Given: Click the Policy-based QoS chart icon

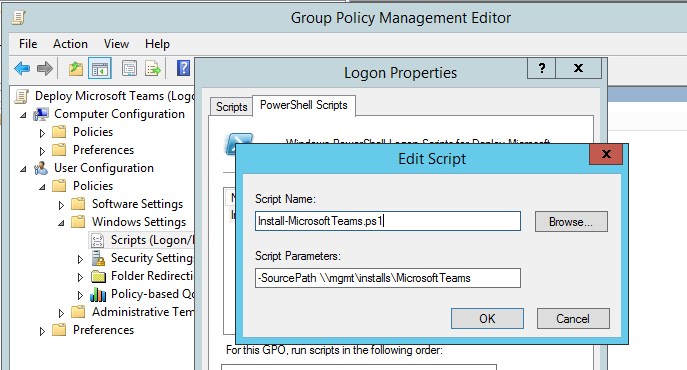Looking at the screenshot, I should click(98, 295).
